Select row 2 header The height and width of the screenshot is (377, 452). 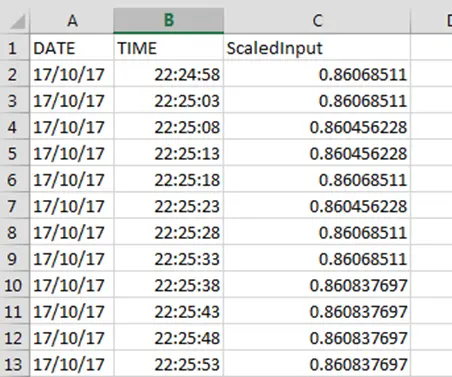(14, 74)
